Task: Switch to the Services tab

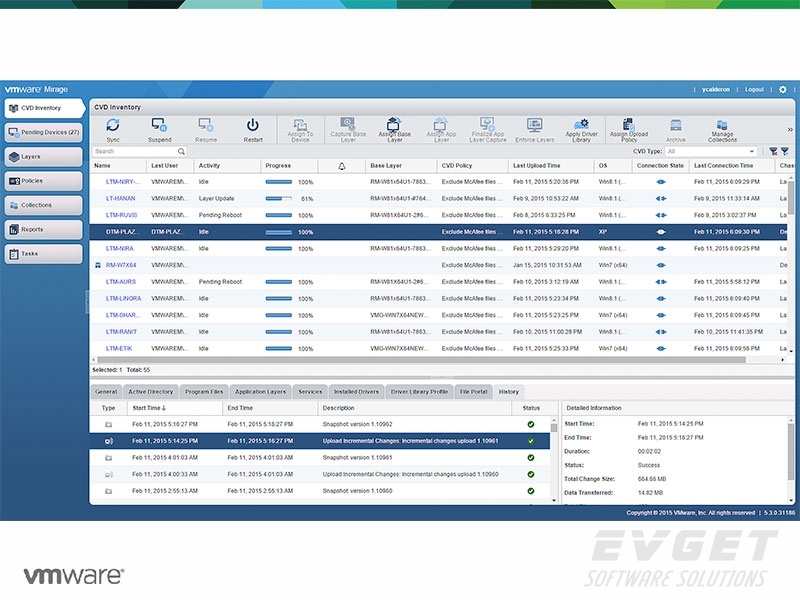Action: pos(310,392)
